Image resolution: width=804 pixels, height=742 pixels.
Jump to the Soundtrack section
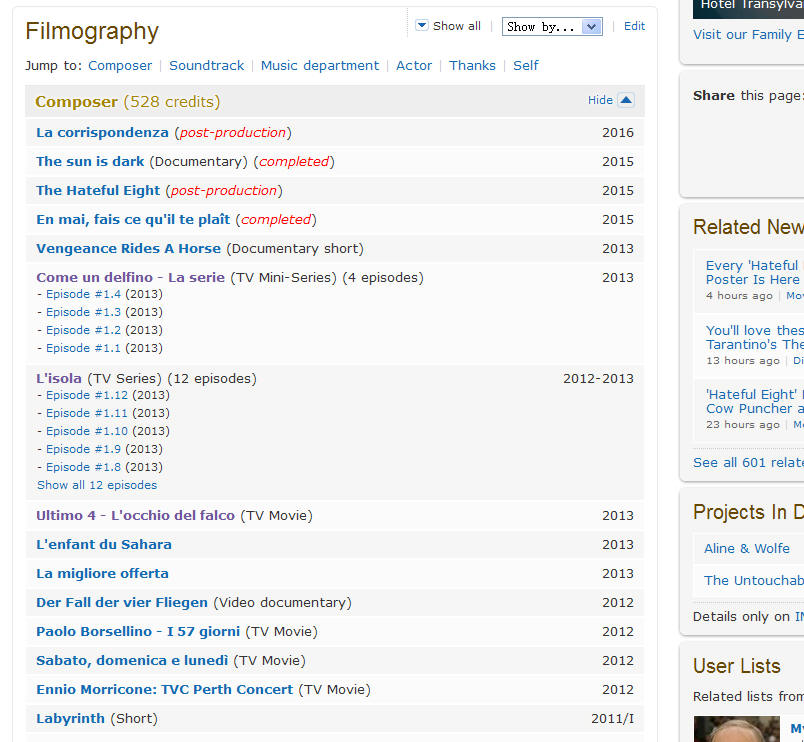(x=207, y=66)
